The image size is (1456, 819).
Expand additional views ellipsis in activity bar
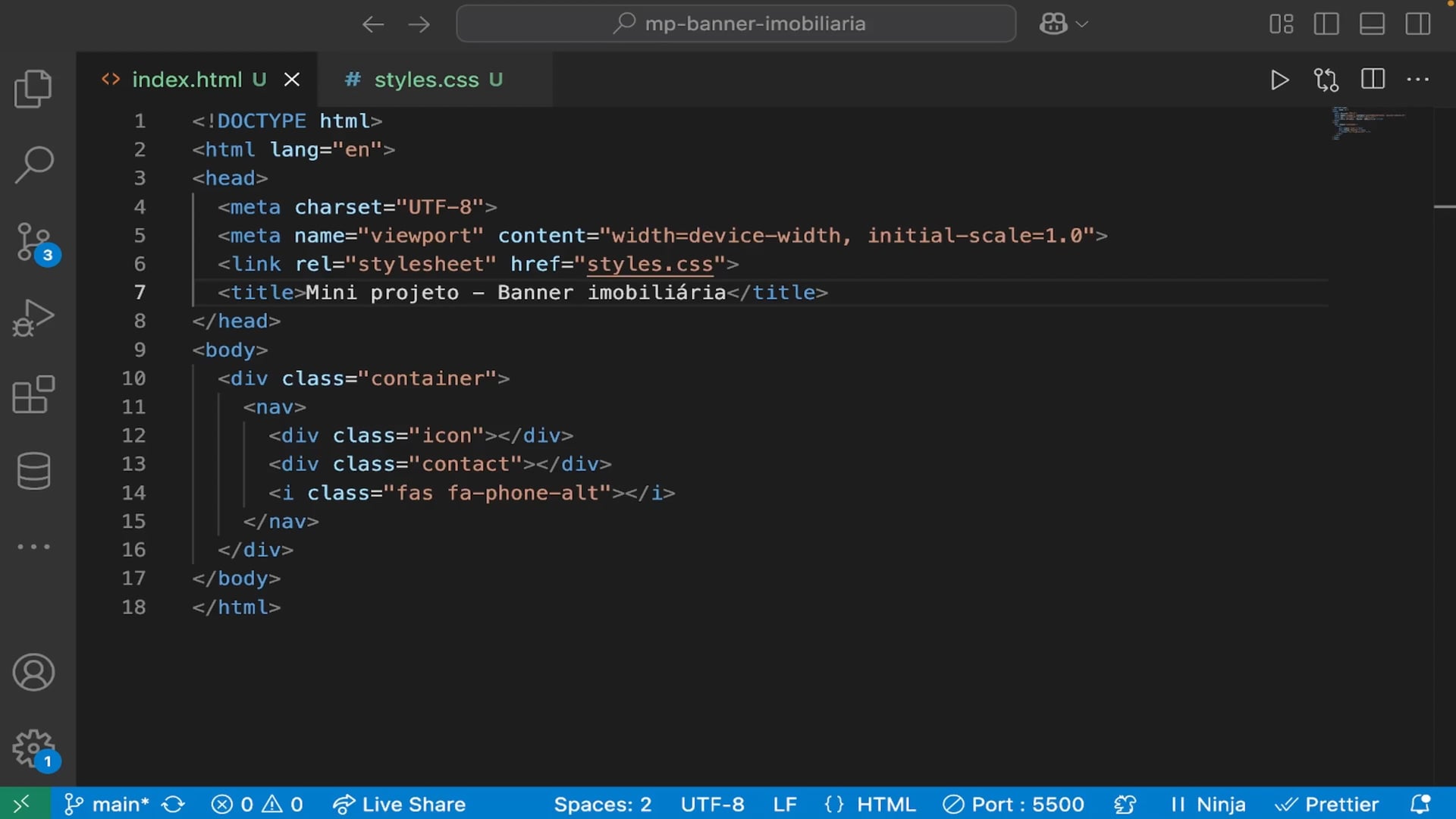(x=33, y=546)
